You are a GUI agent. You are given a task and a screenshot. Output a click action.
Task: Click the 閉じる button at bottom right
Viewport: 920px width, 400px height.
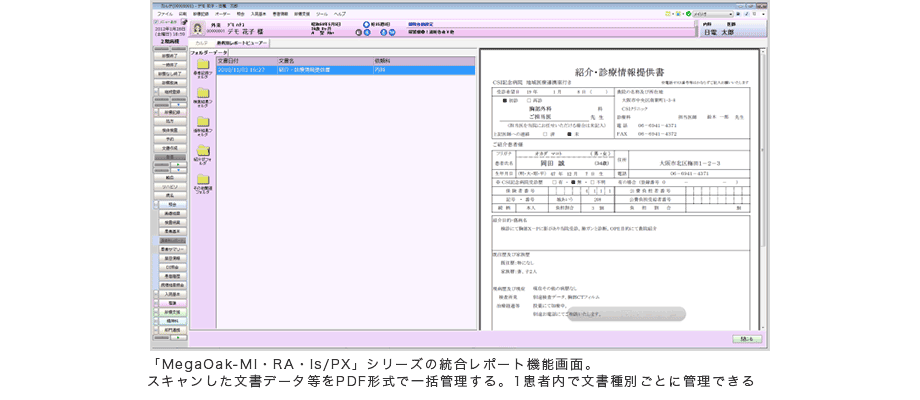(x=744, y=338)
